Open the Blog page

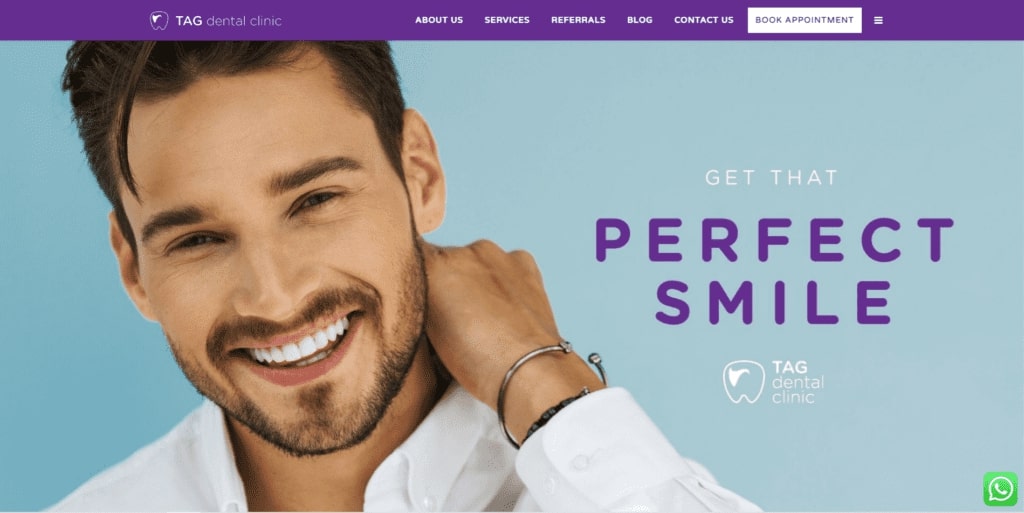click(x=639, y=20)
